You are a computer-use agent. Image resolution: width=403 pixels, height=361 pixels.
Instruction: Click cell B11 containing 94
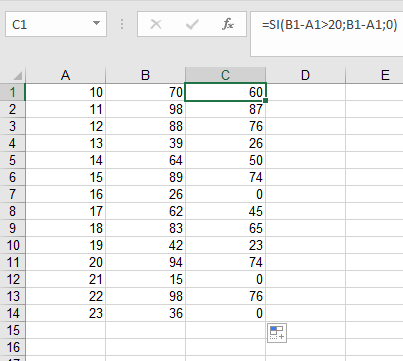(145, 262)
